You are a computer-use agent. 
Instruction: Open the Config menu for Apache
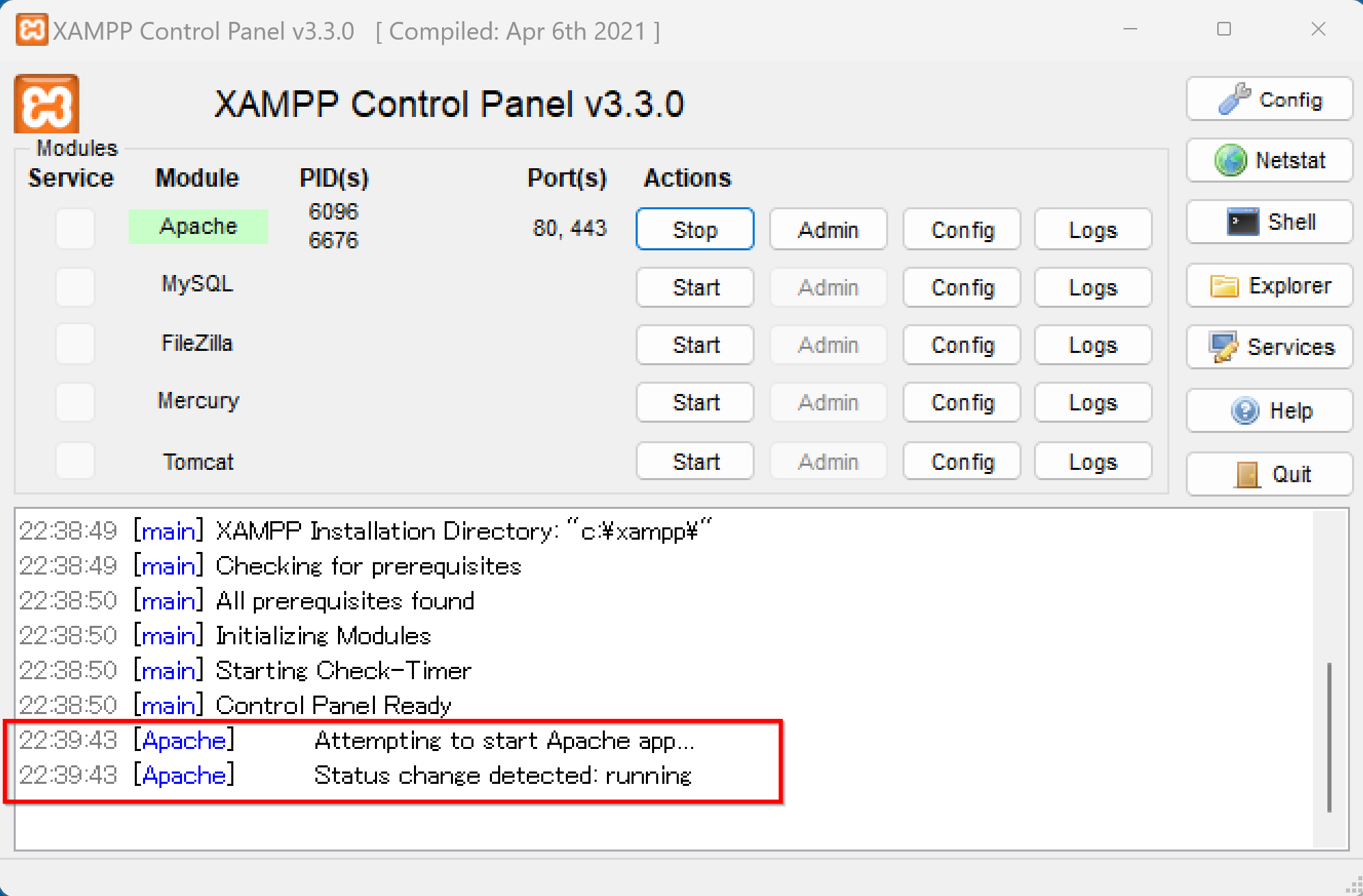coord(962,230)
